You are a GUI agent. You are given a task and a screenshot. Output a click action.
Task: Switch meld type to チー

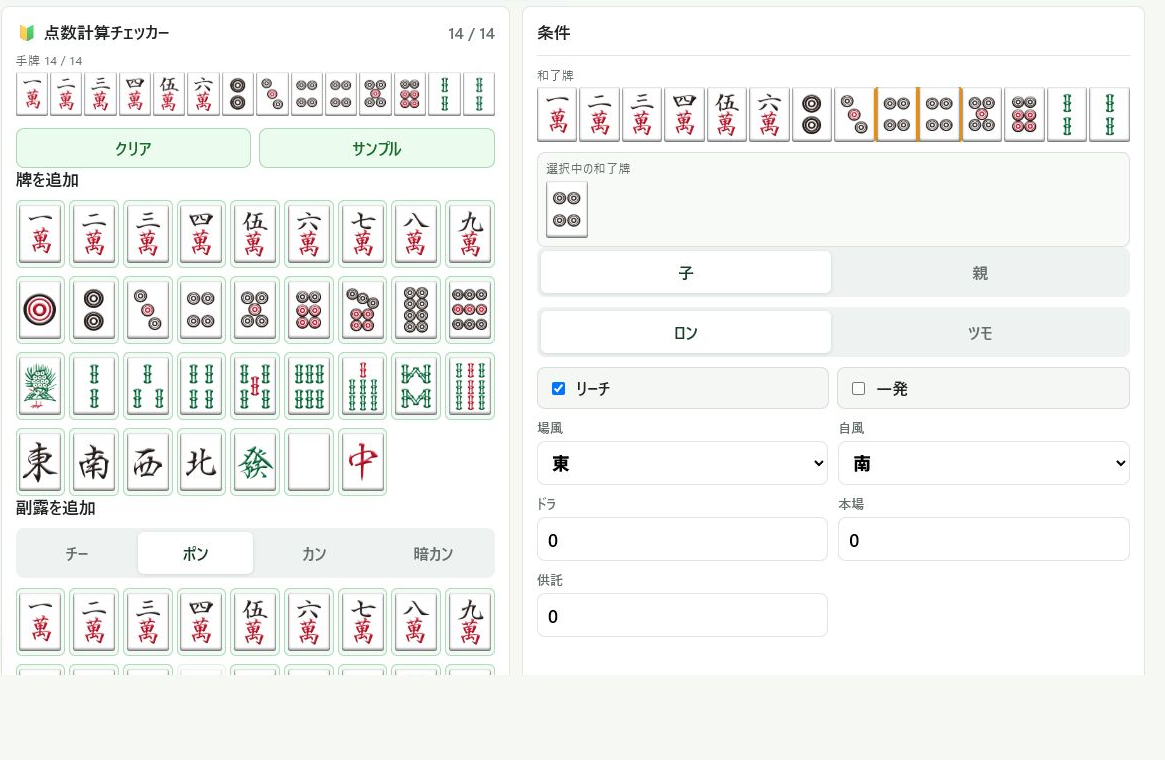[x=77, y=553]
